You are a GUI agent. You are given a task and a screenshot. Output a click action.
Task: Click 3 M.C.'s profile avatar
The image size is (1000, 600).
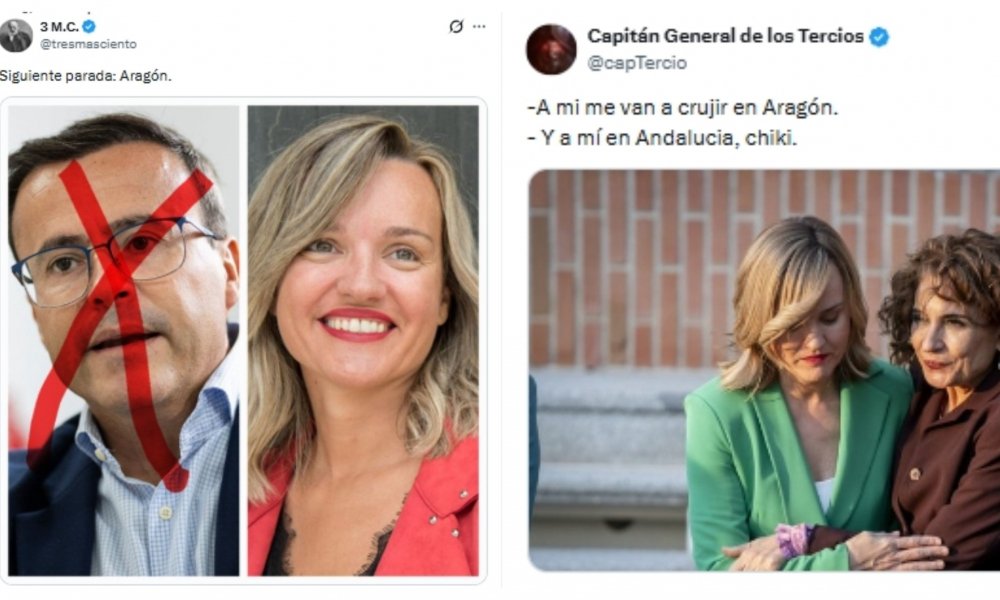[16, 35]
